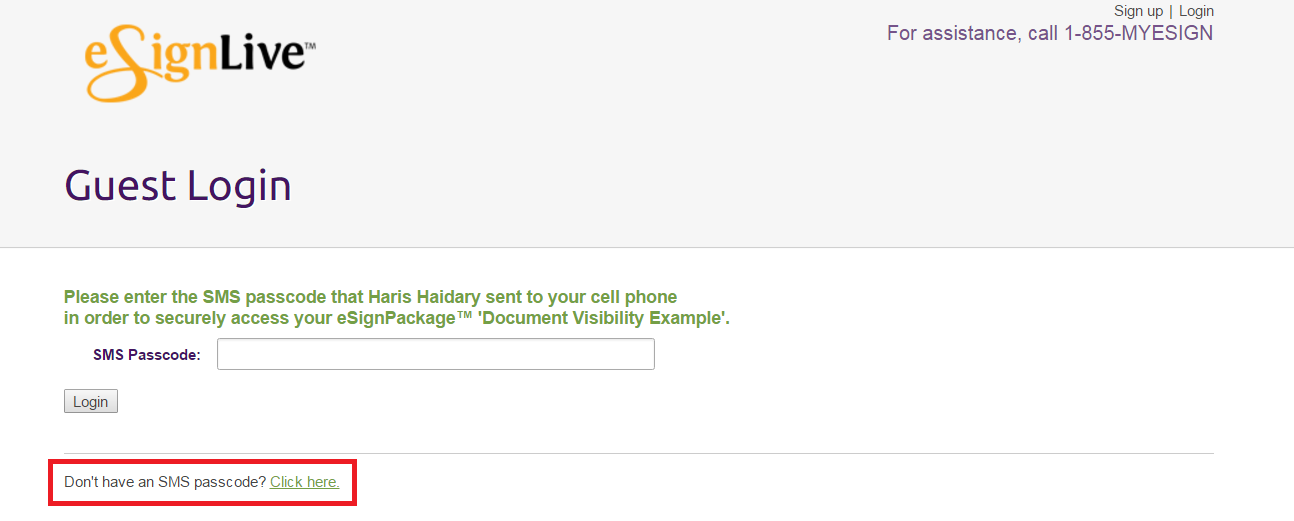Focus the SMS Passcode input field
The image size is (1294, 521).
click(436, 354)
